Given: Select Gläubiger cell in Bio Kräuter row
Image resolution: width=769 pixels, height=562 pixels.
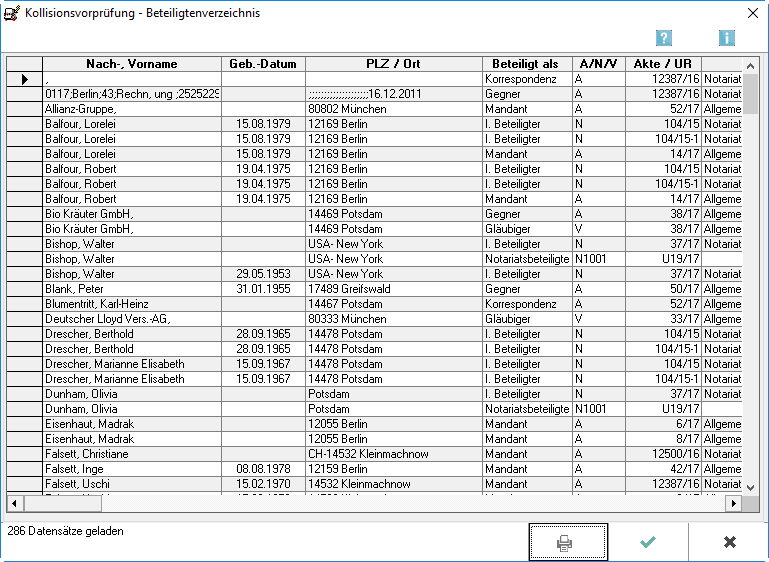Looking at the screenshot, I should coord(527,229).
